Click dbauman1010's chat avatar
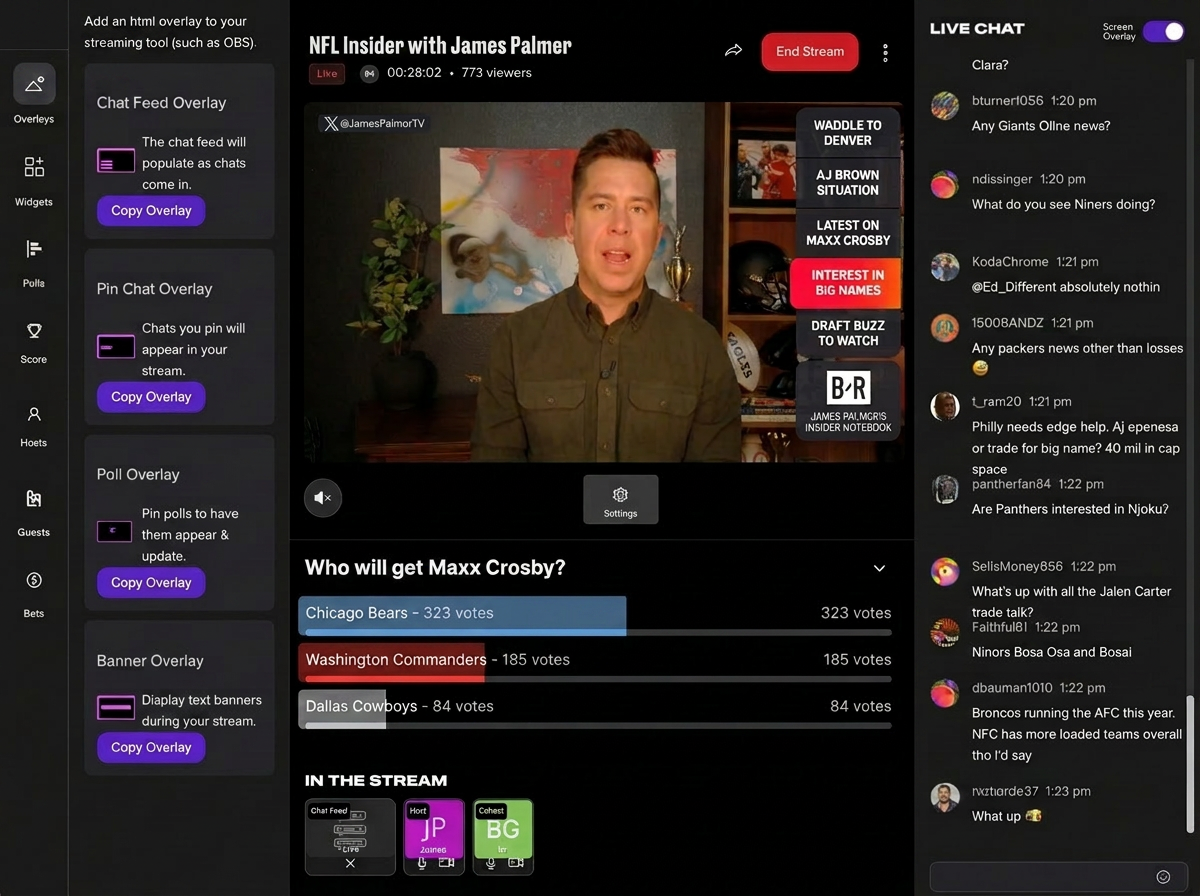 [945, 693]
